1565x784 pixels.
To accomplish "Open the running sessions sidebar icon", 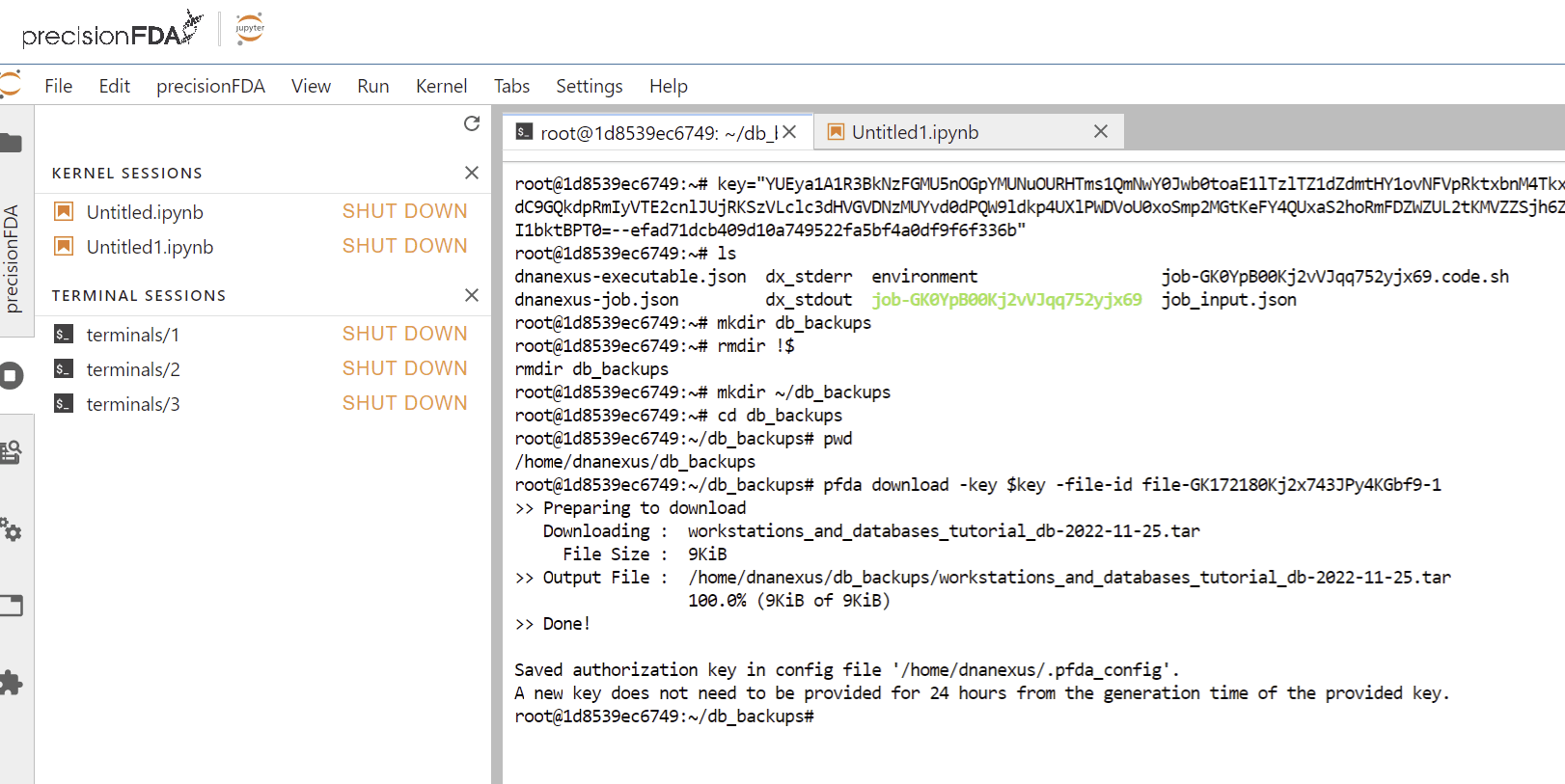I will pyautogui.click(x=12, y=375).
